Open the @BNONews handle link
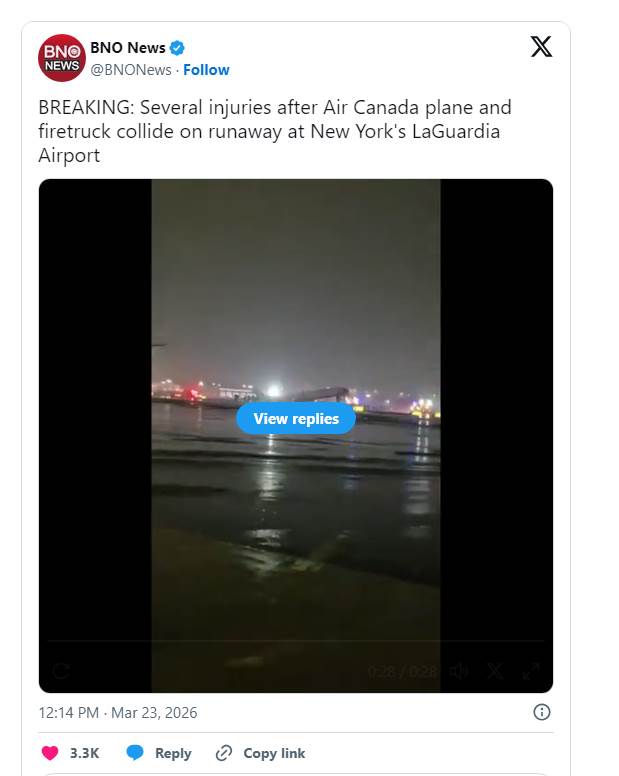Image resolution: width=619 pixels, height=776 pixels. click(131, 70)
